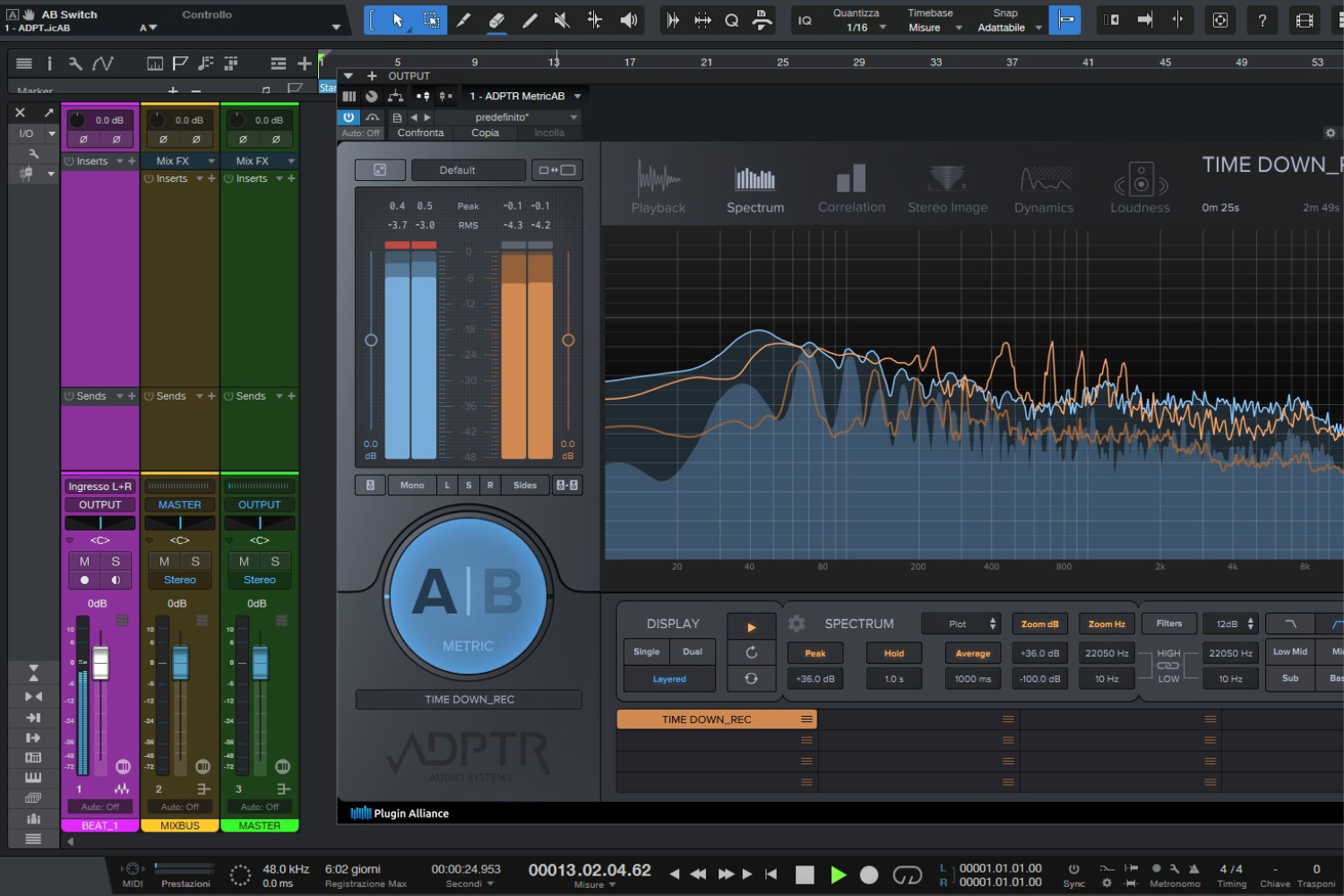Click the Confronta button in the plugin header
The width and height of the screenshot is (1344, 896).
(420, 132)
